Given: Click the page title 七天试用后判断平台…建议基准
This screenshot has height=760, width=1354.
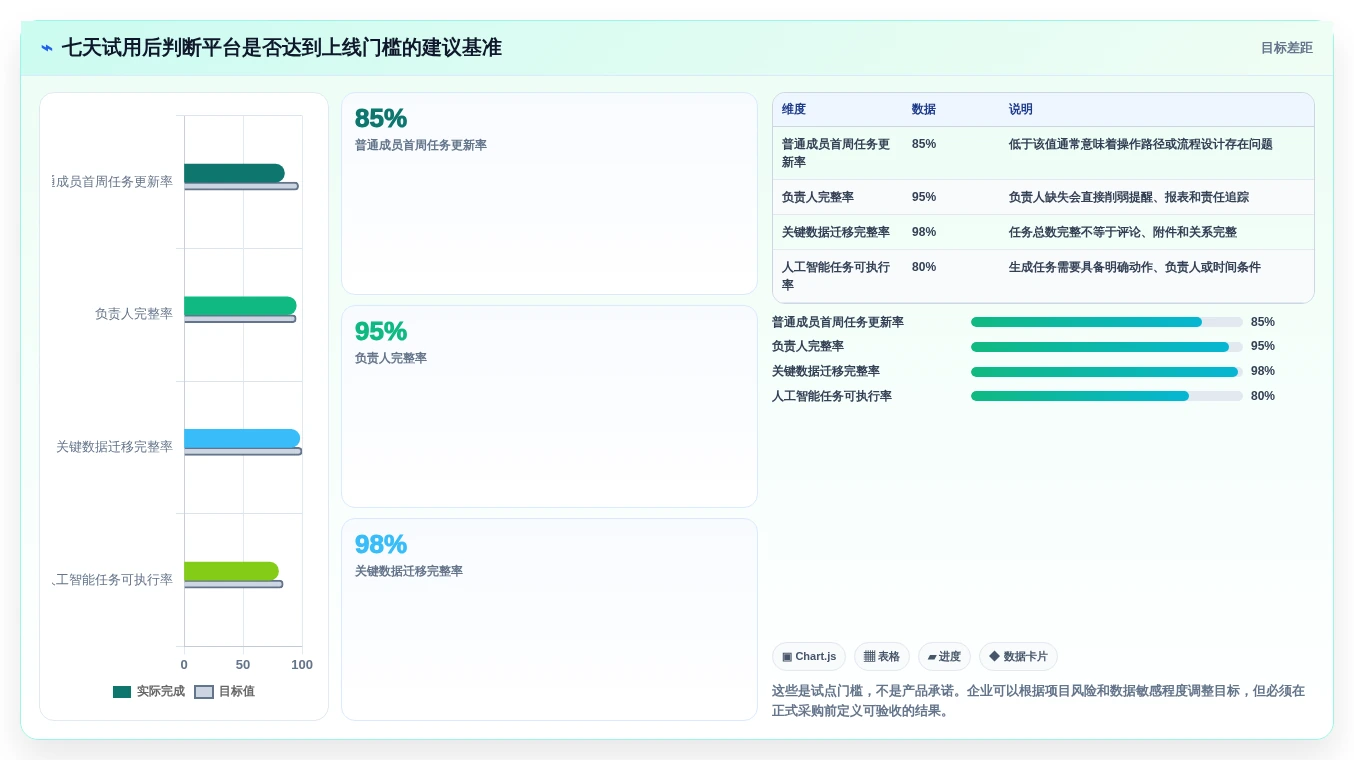Looking at the screenshot, I should pos(282,48).
